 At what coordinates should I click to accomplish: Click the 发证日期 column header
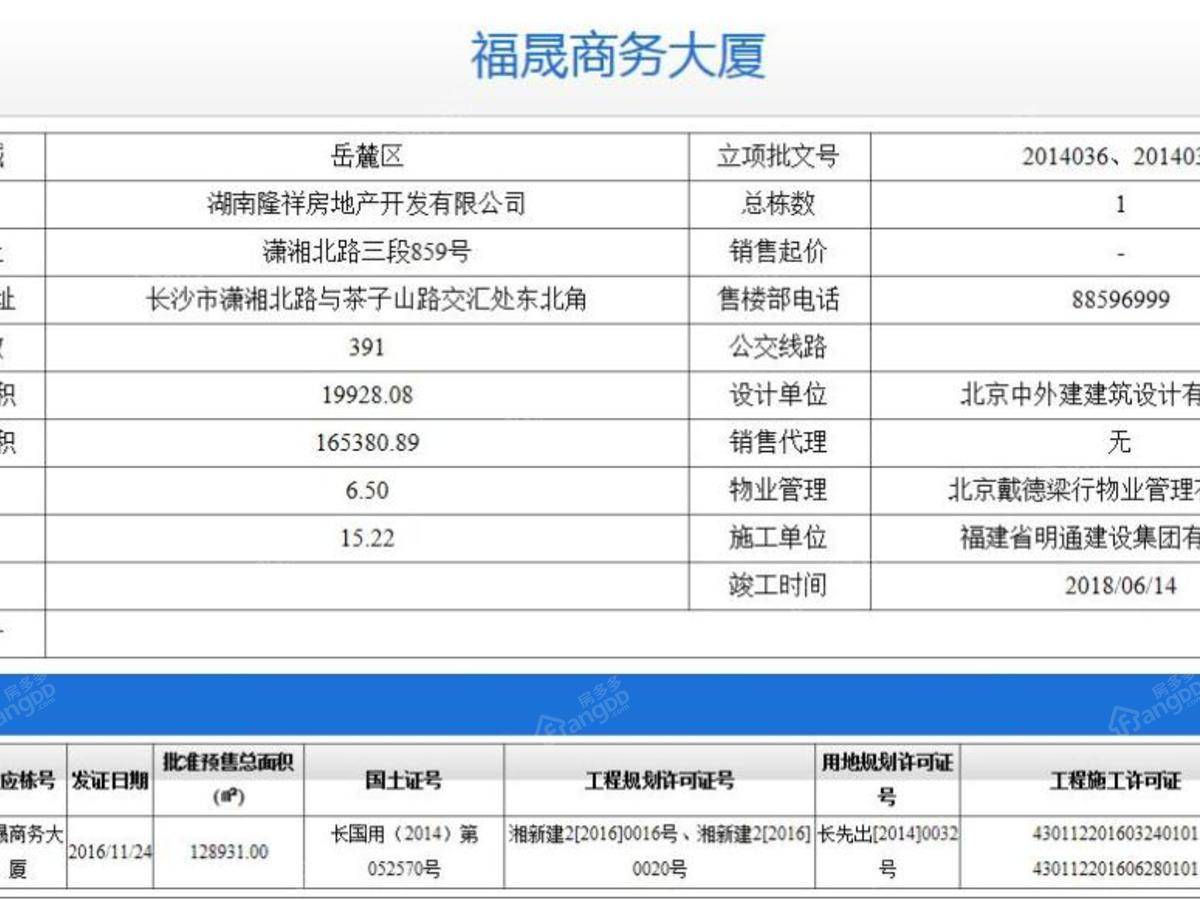(x=110, y=780)
